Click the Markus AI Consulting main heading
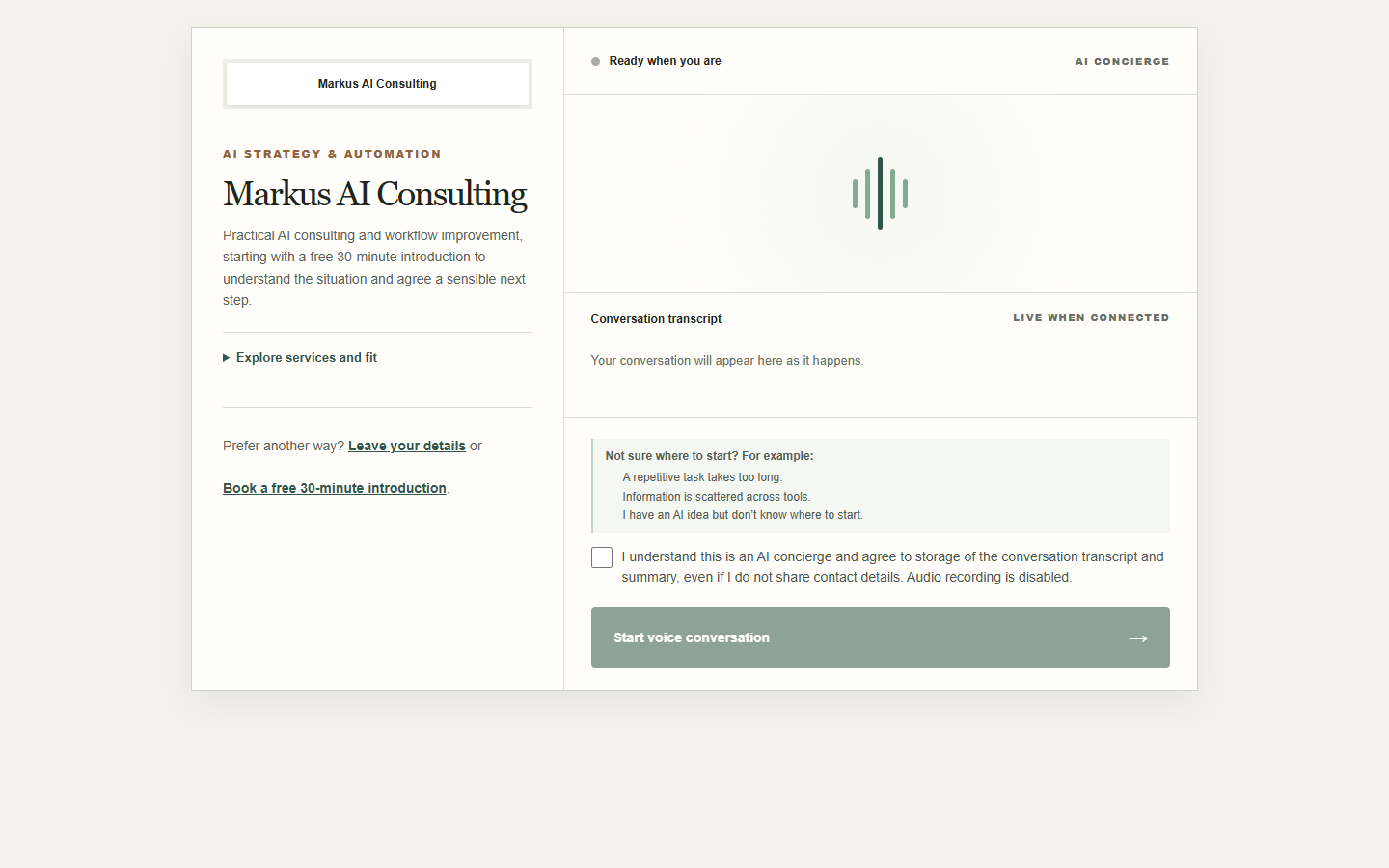This screenshot has width=1389, height=868. (375, 194)
